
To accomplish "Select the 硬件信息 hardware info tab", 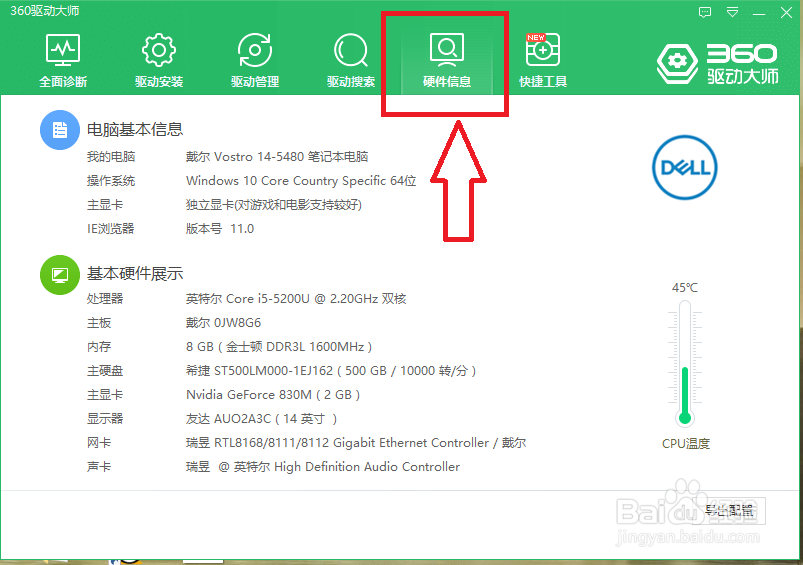I will click(447, 60).
